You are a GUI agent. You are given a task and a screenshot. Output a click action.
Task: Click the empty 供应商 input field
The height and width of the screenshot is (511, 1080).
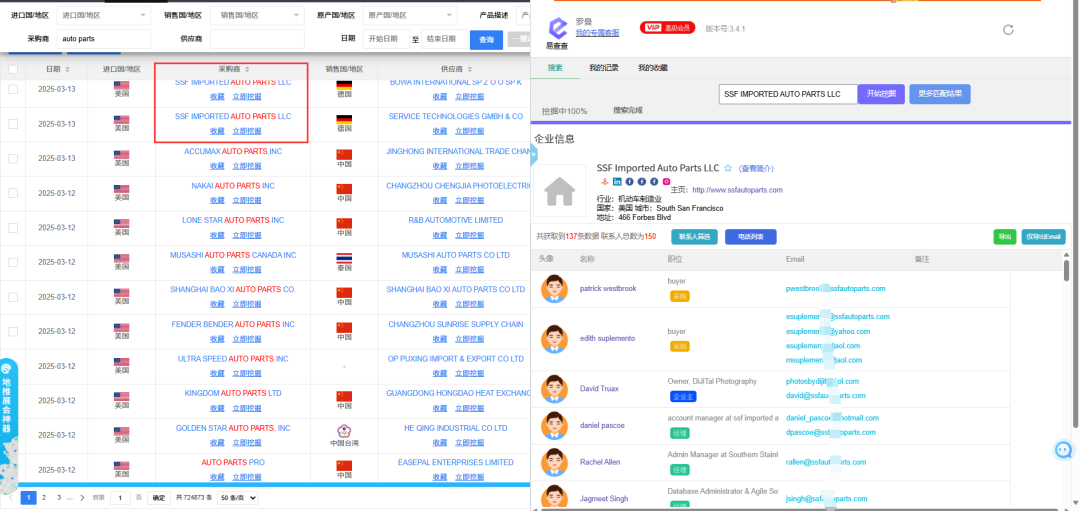257,39
